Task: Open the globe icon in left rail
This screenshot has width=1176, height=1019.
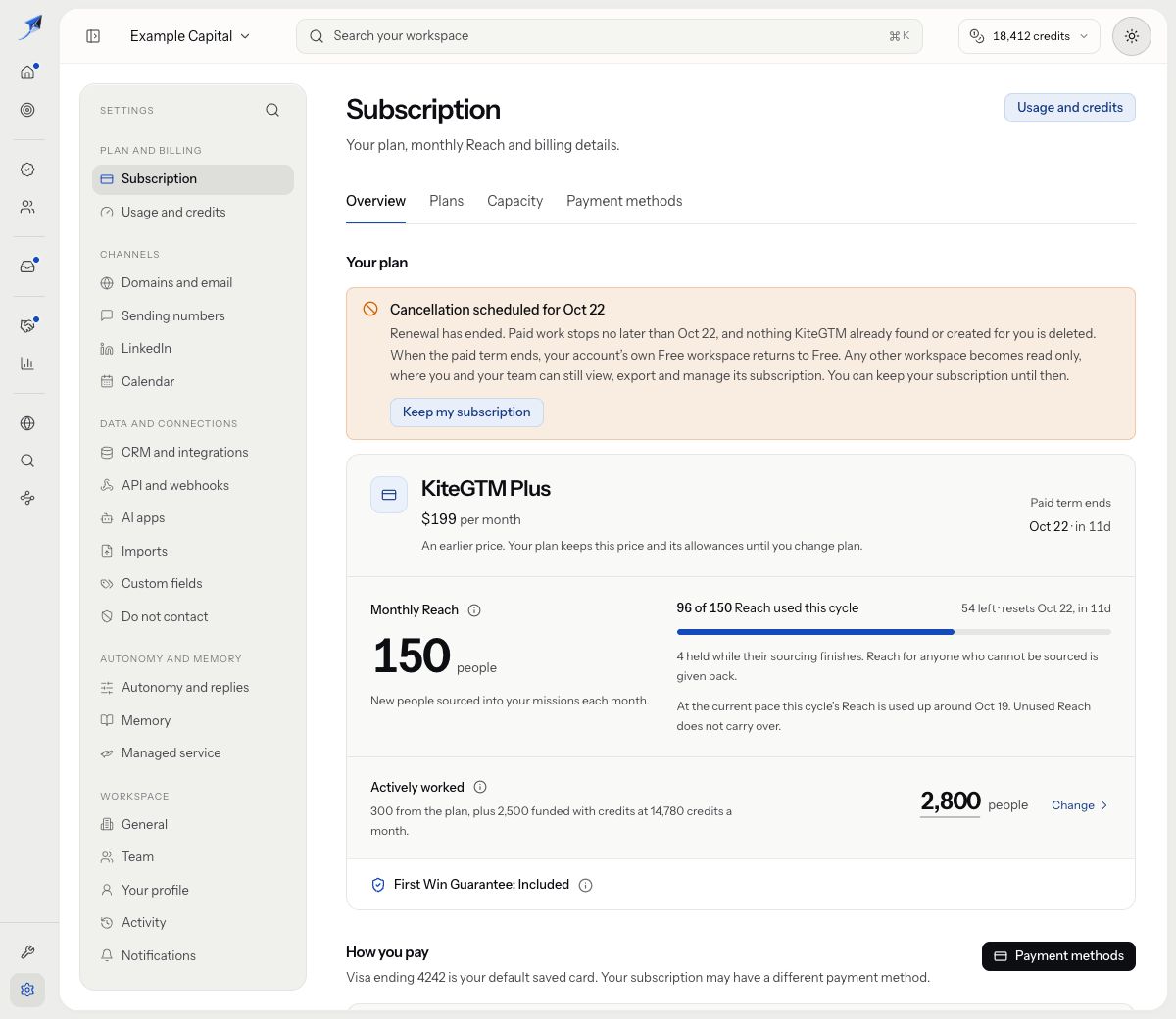Action: (27, 423)
